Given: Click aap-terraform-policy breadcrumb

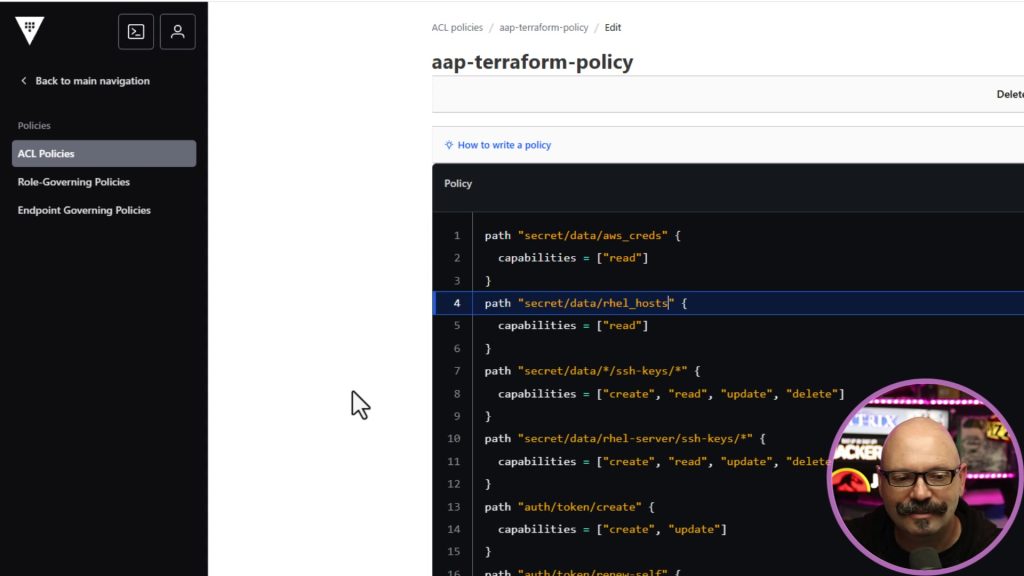Looking at the screenshot, I should point(543,27).
